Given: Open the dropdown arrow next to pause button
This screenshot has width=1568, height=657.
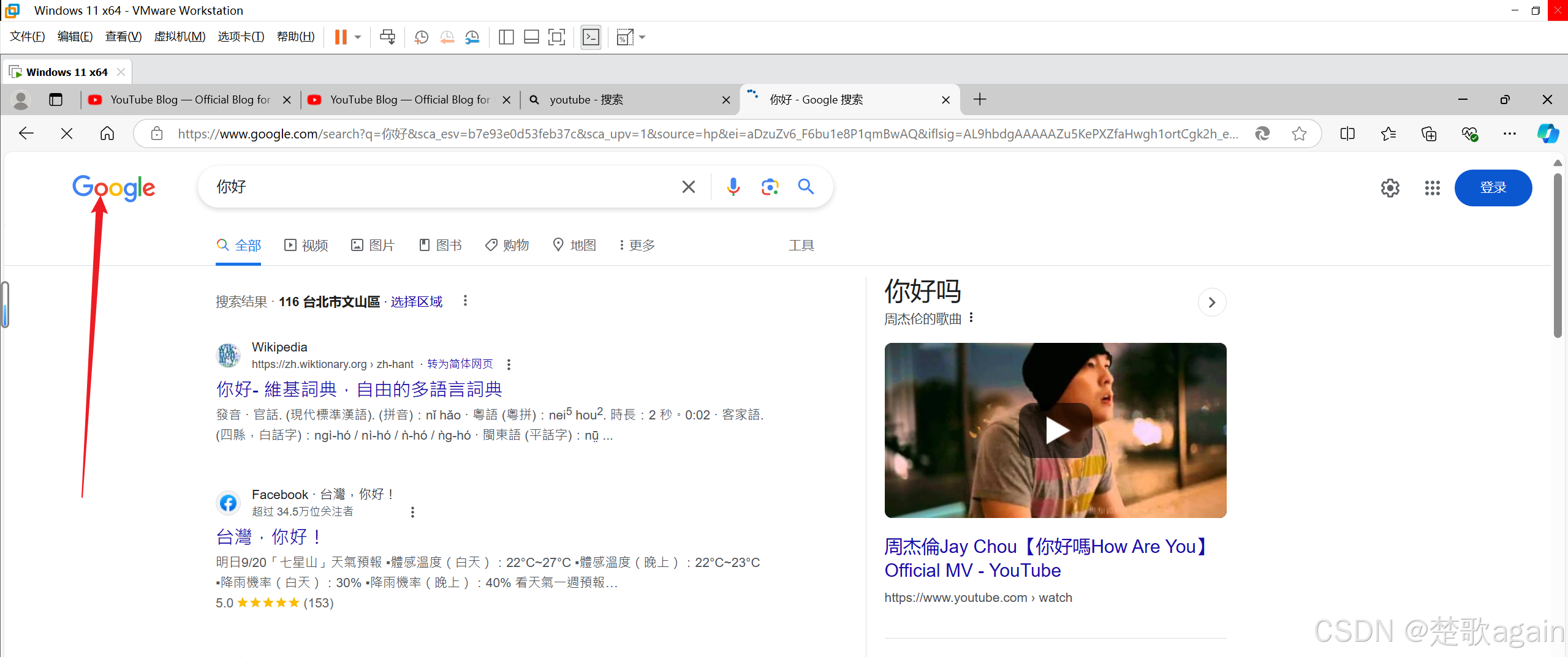Looking at the screenshot, I should tap(358, 37).
